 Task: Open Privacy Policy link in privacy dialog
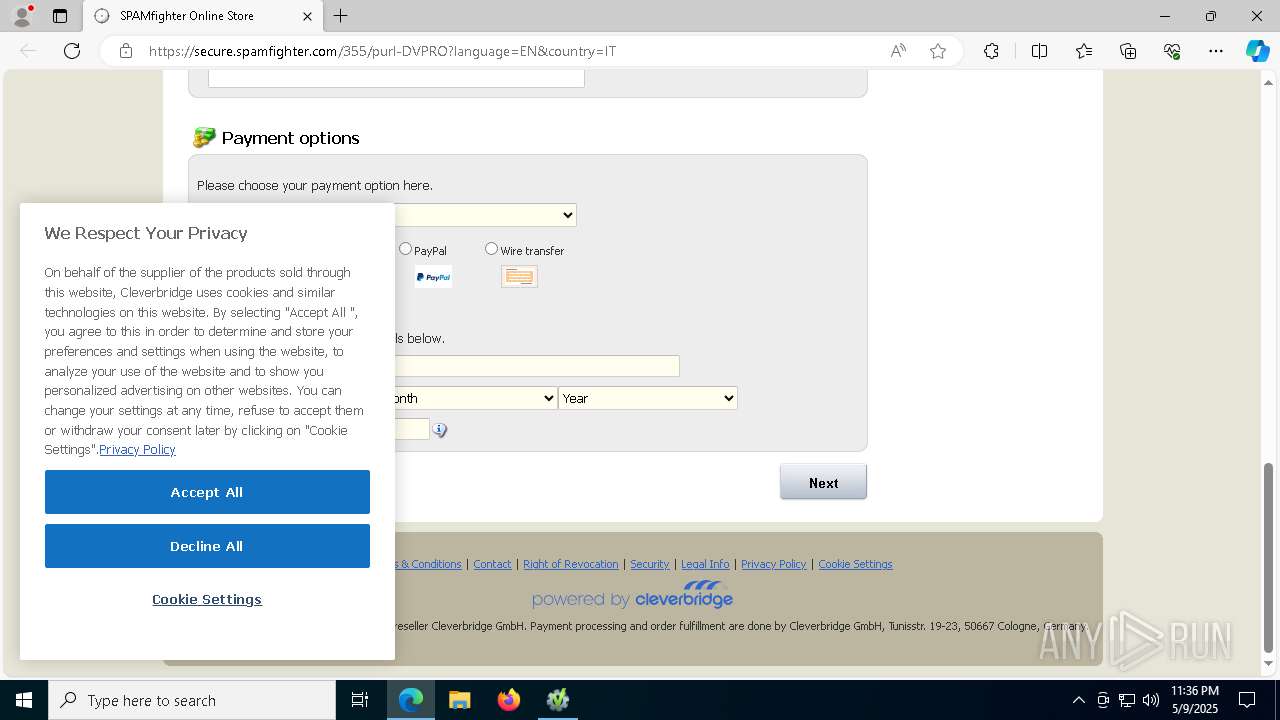click(137, 450)
